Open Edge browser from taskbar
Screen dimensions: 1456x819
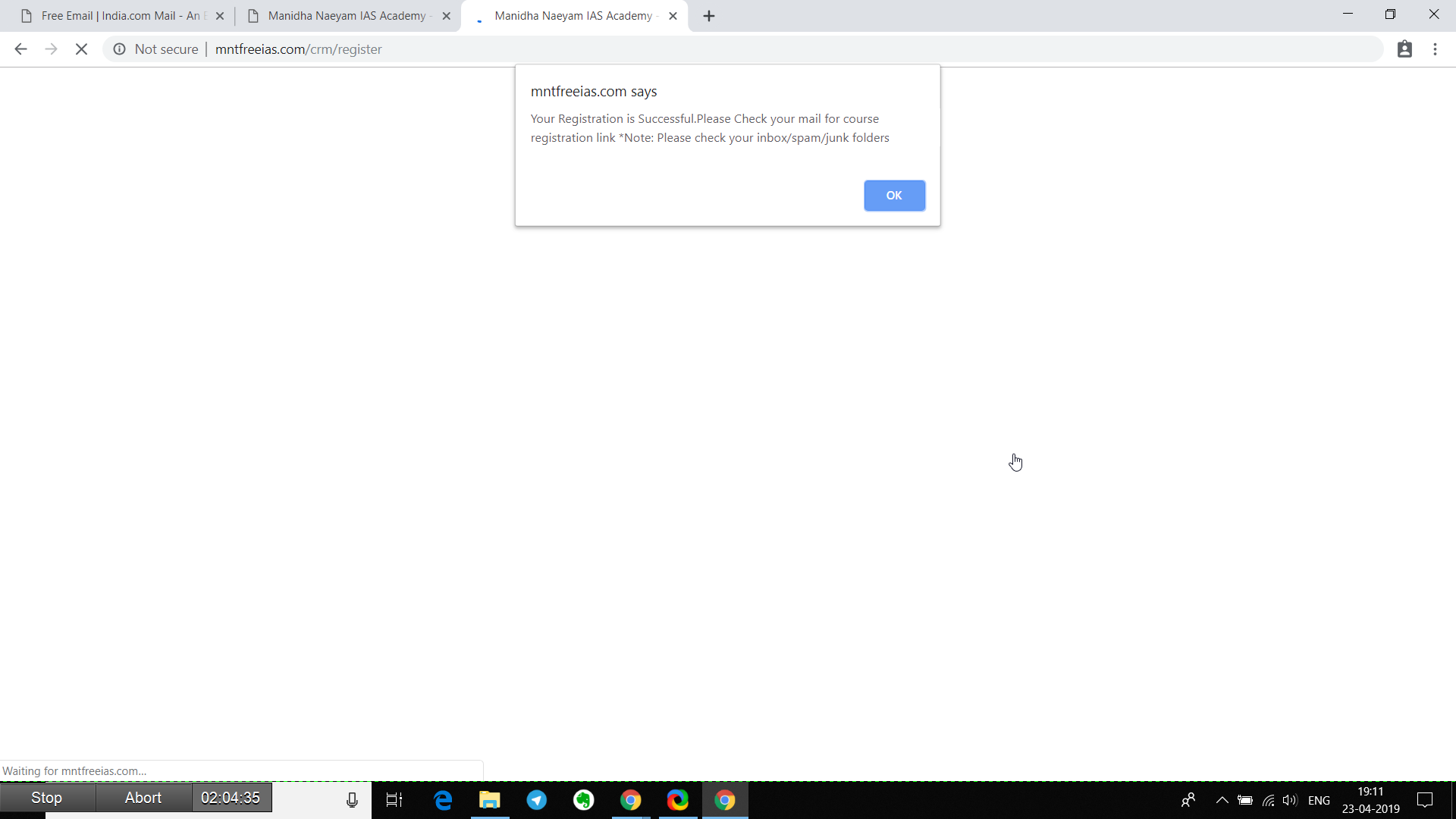[443, 800]
